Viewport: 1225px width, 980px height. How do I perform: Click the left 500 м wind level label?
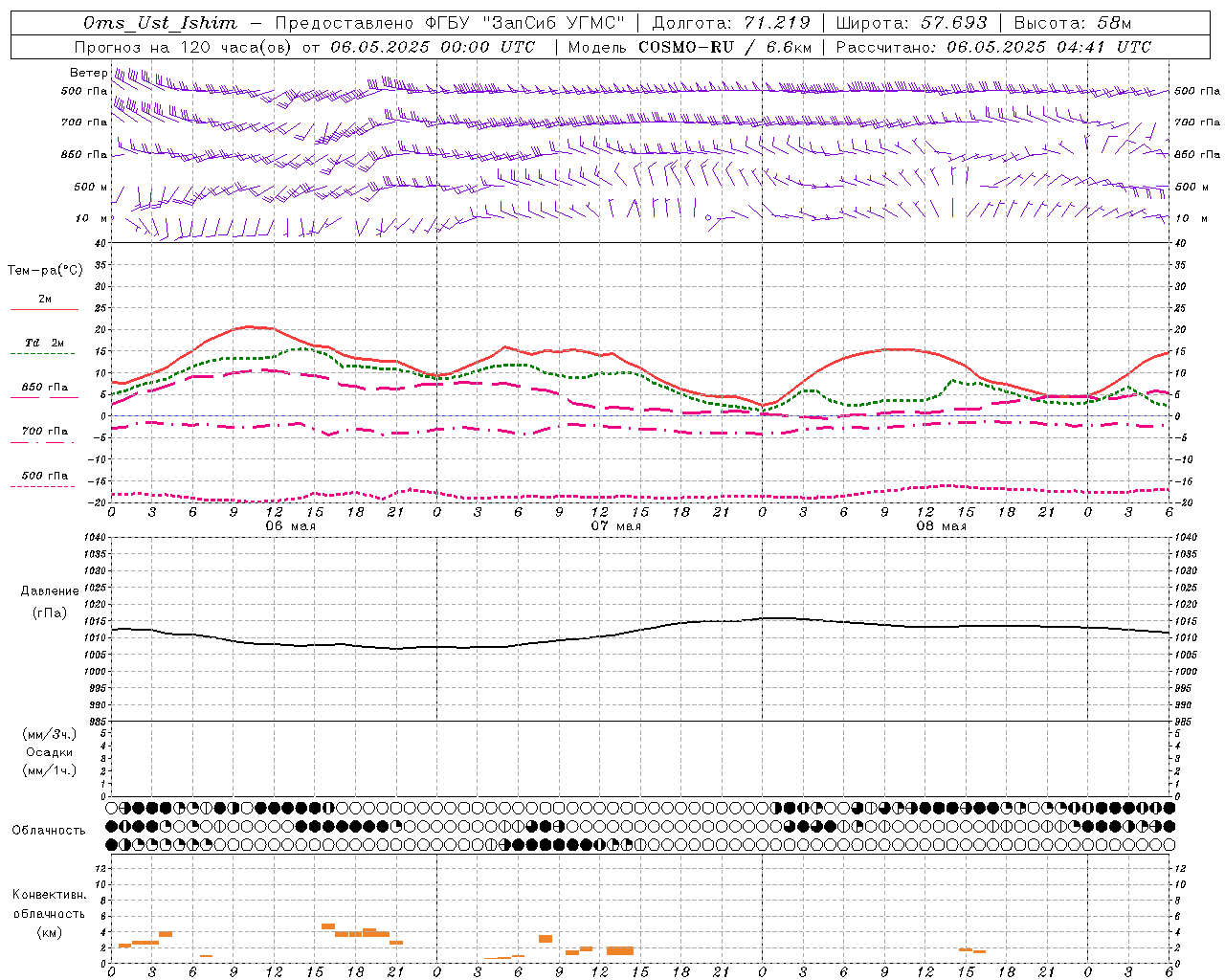[x=91, y=187]
